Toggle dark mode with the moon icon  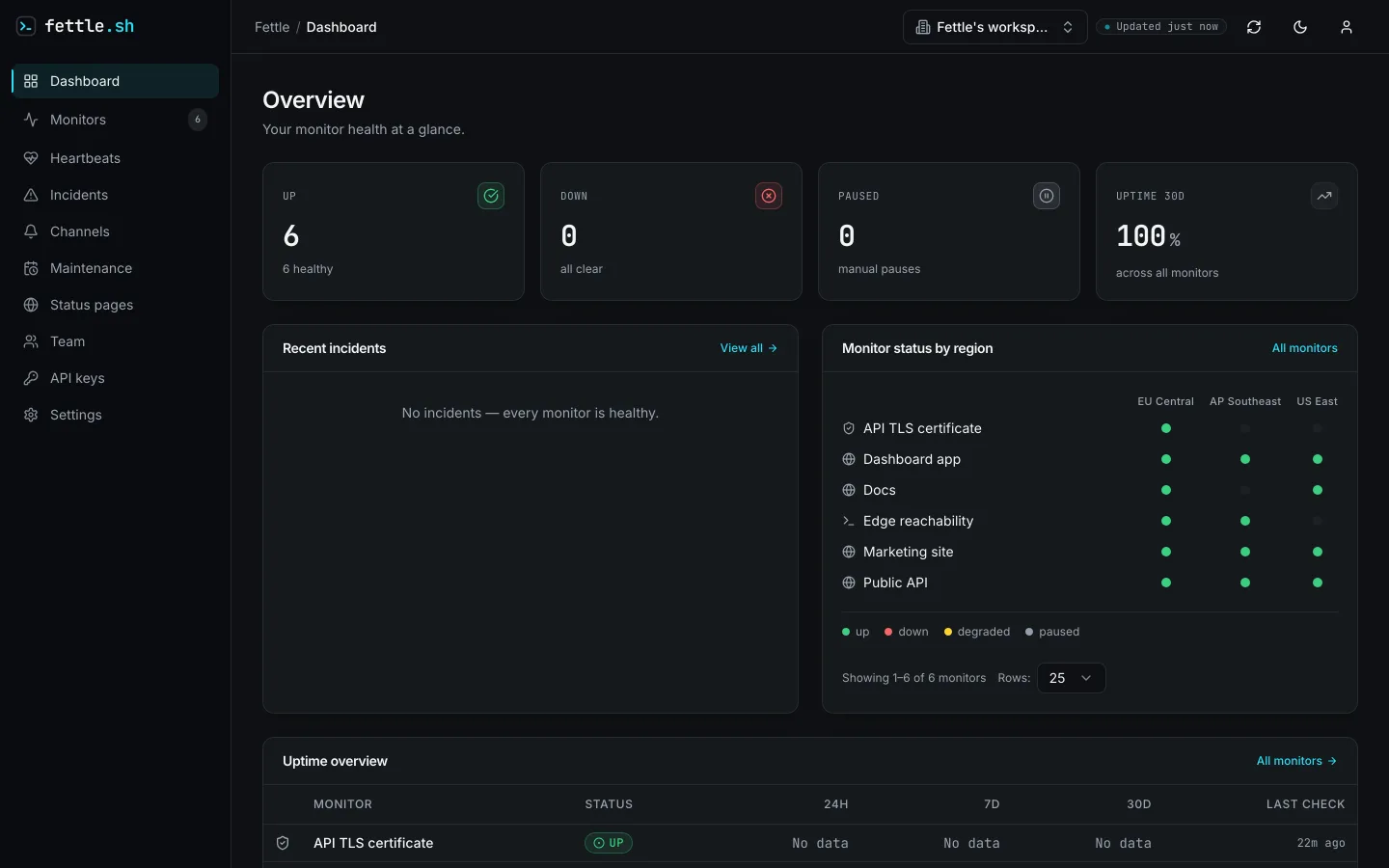pyautogui.click(x=1300, y=27)
